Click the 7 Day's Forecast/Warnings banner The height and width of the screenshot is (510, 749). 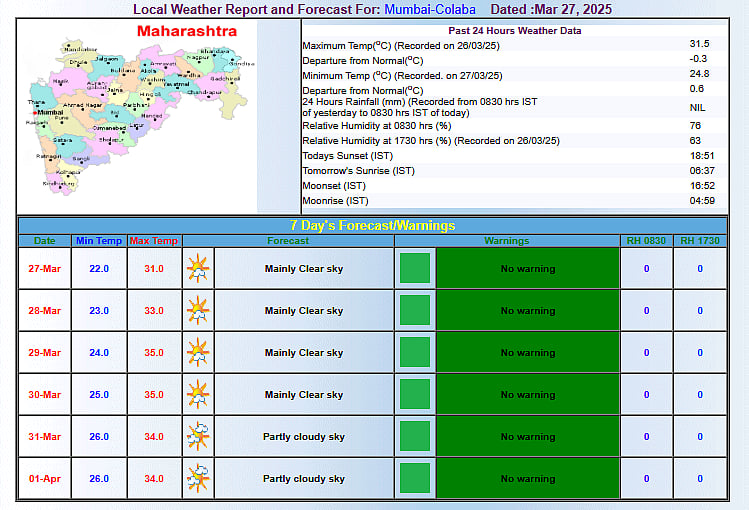tap(373, 225)
